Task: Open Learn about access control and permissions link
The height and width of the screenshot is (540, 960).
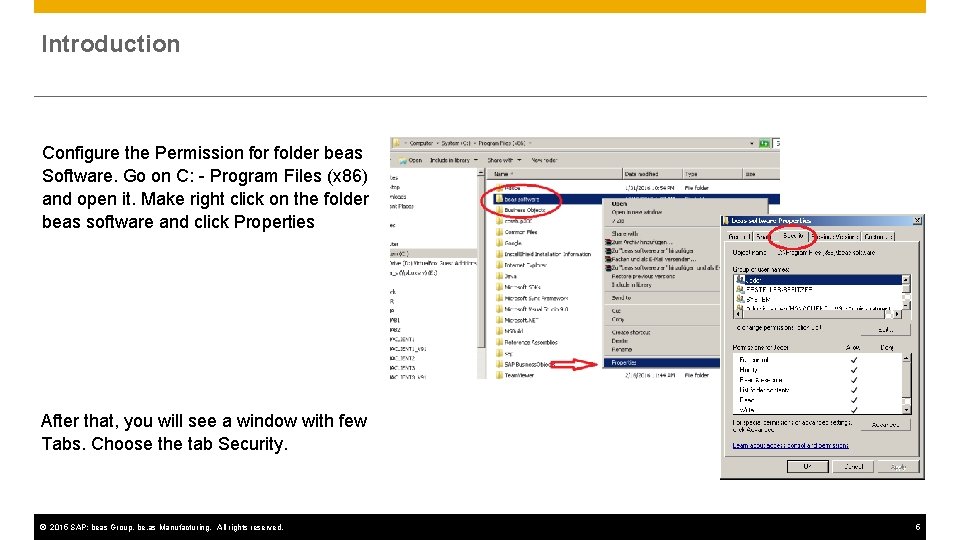Action: tap(790, 446)
